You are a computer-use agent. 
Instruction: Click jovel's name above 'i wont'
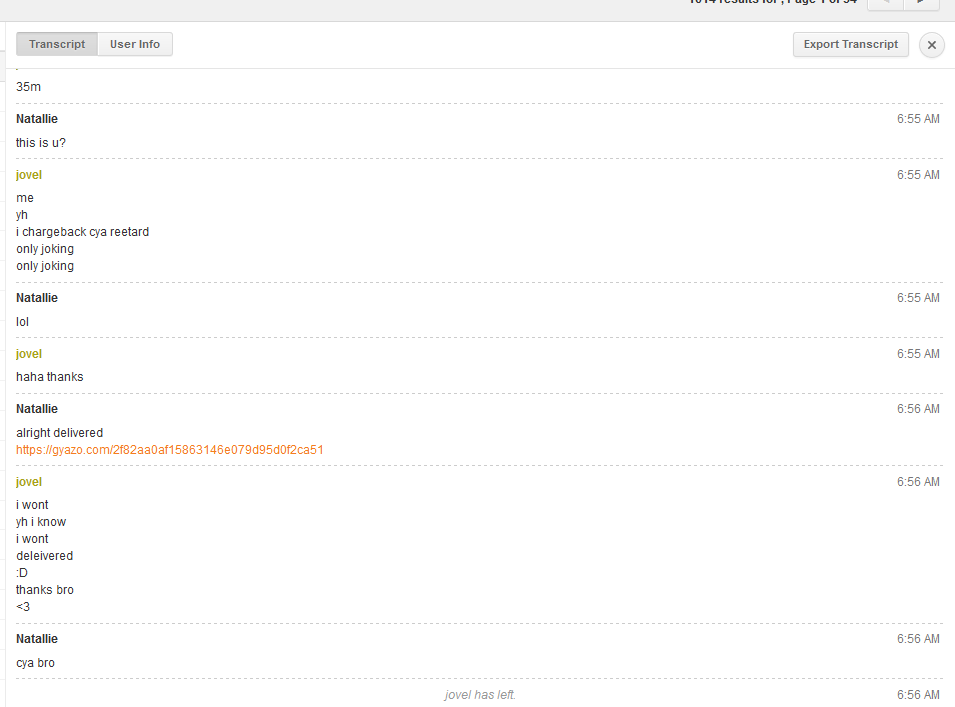(29, 482)
